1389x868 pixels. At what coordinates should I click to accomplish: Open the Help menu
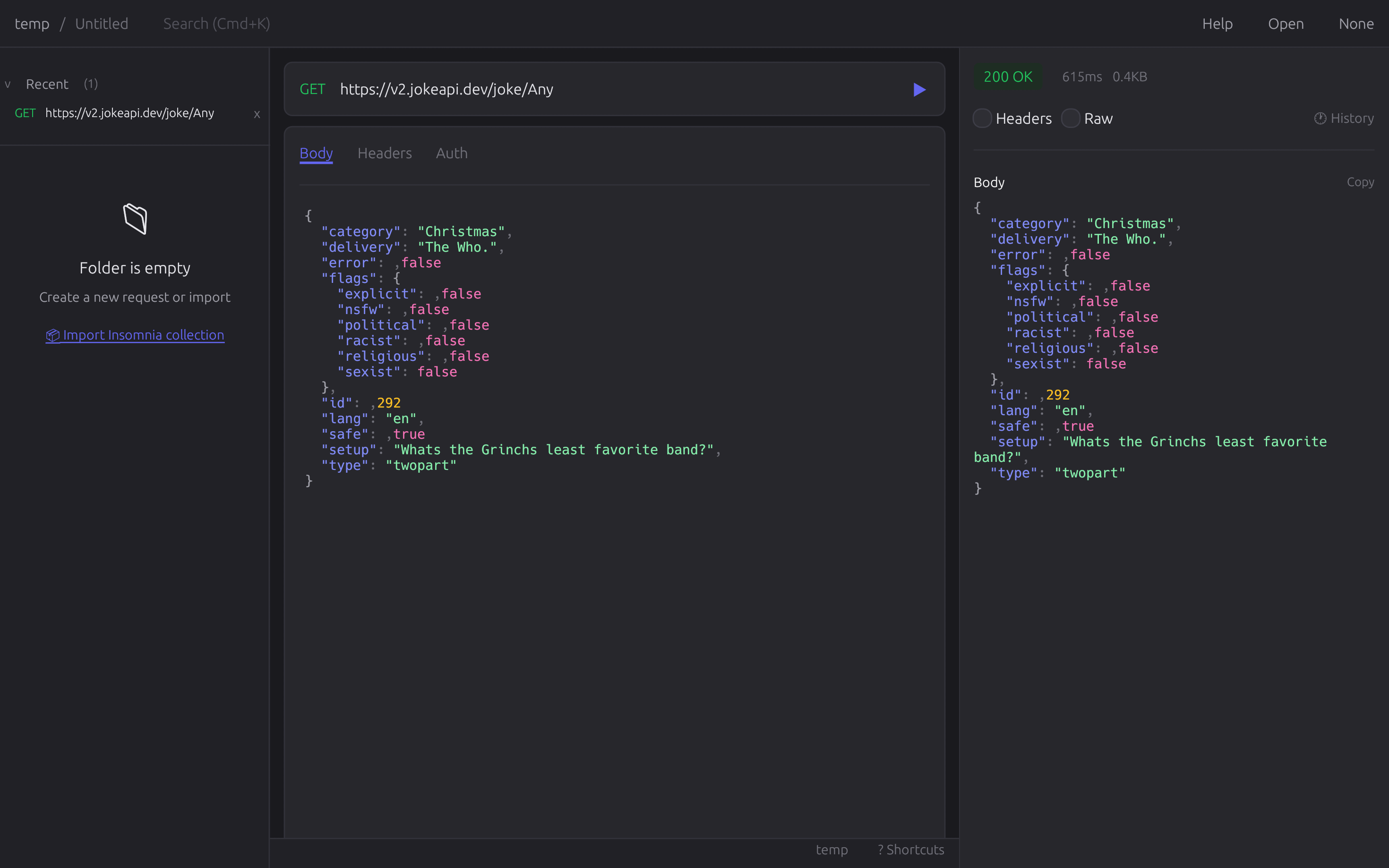tap(1218, 24)
